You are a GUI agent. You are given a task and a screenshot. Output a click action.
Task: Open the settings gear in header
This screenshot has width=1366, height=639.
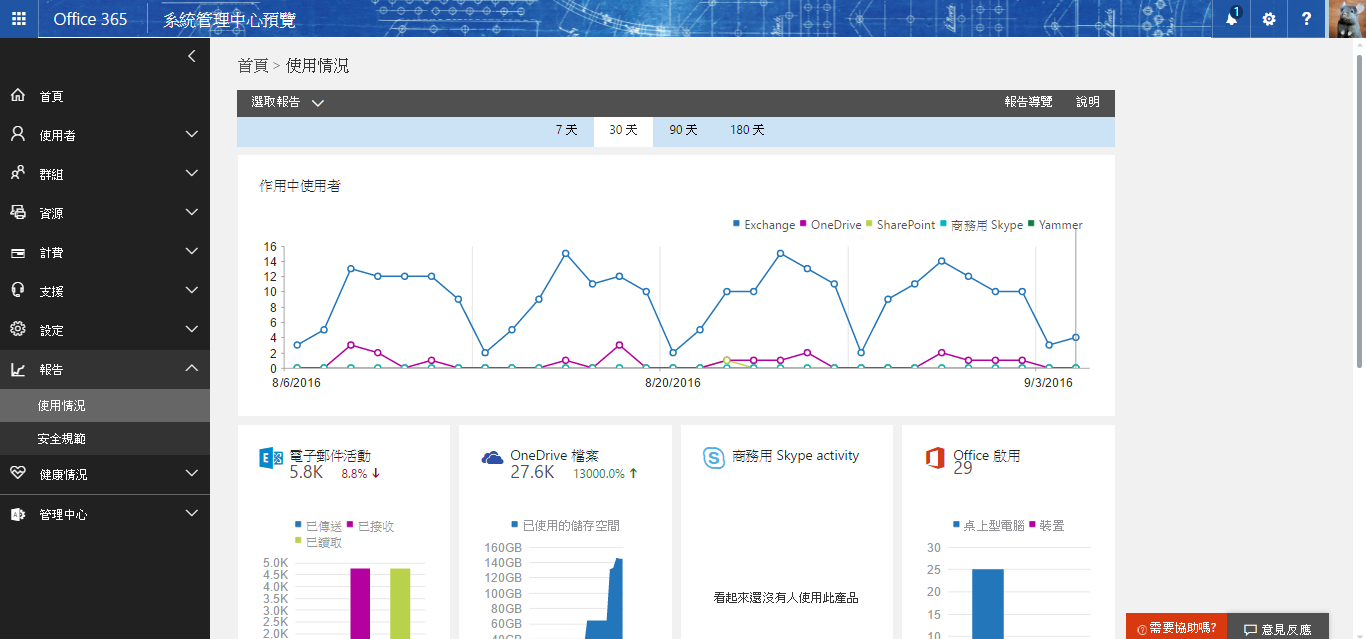[x=1269, y=19]
